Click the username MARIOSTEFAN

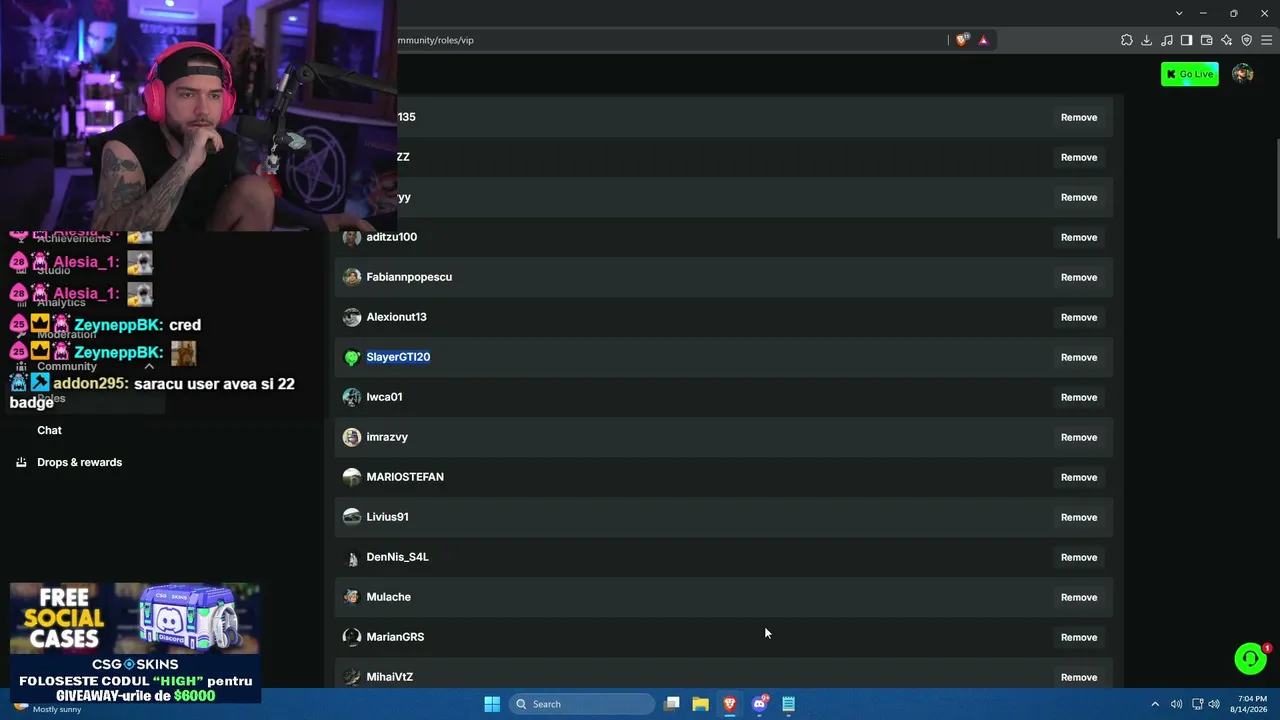[405, 477]
